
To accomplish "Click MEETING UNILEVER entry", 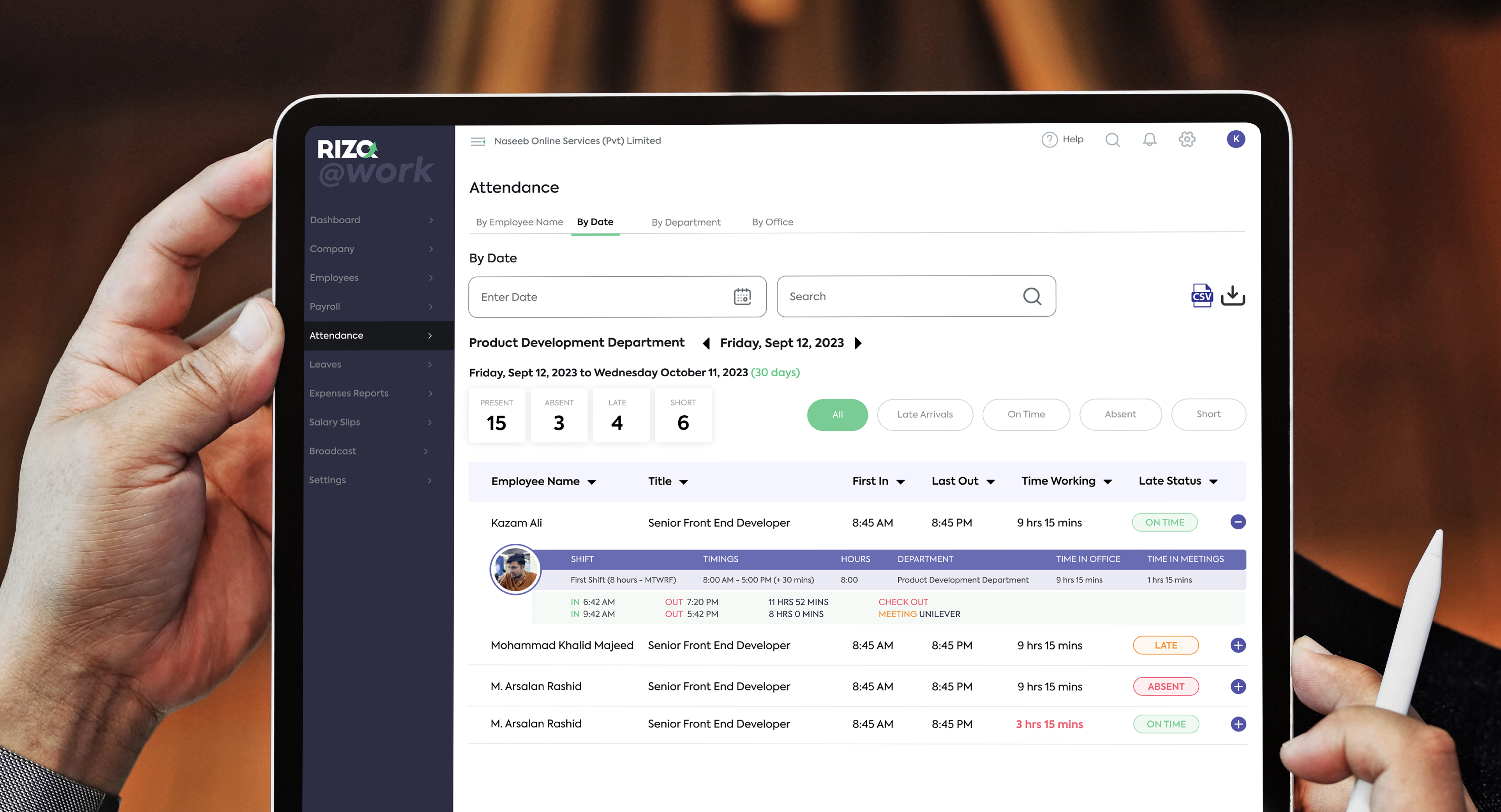I will coord(919,614).
